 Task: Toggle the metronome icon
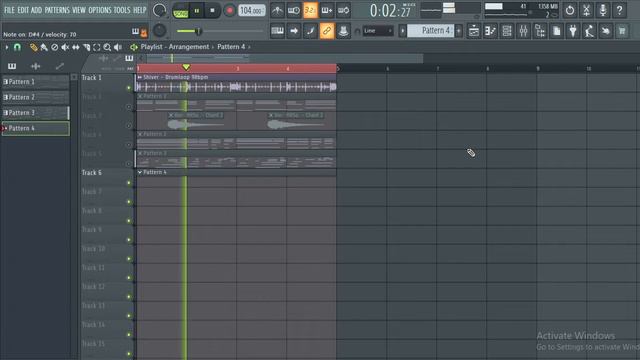coord(277,11)
